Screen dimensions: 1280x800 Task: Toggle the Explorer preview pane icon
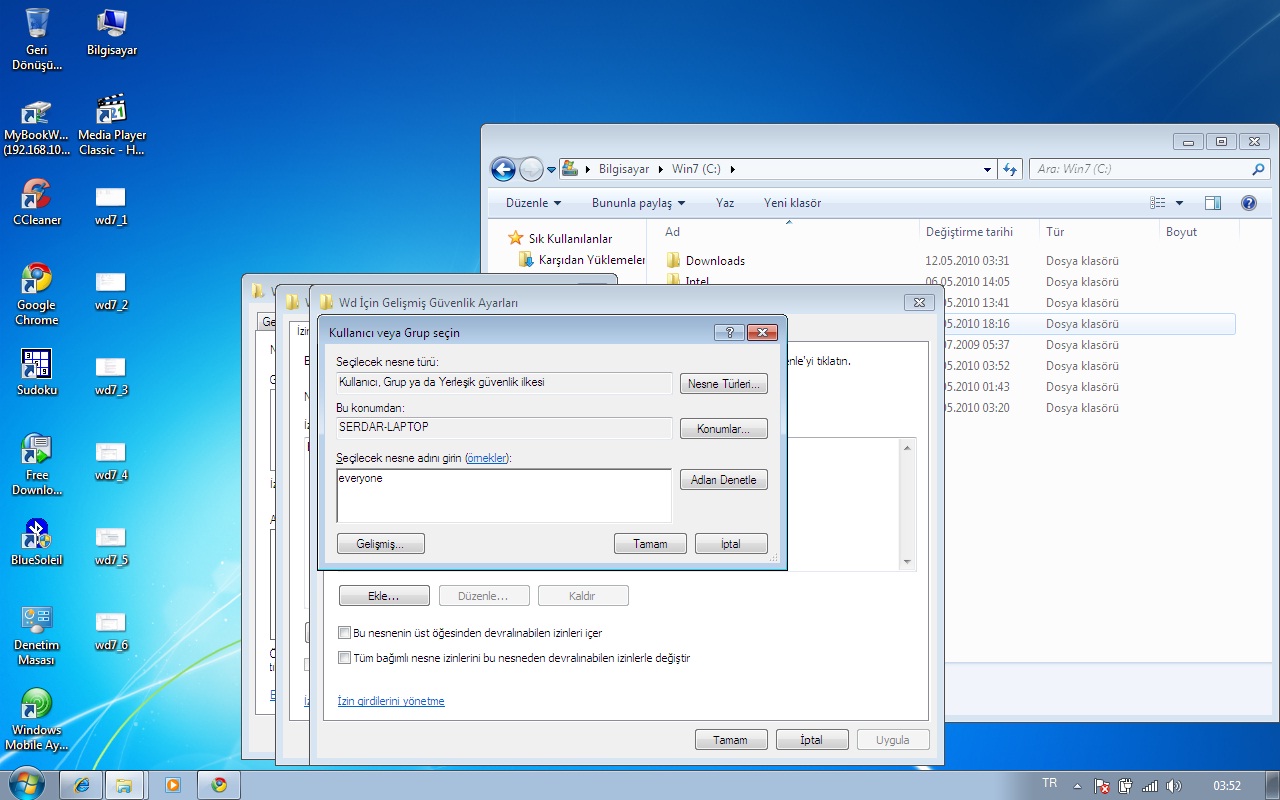[x=1212, y=203]
